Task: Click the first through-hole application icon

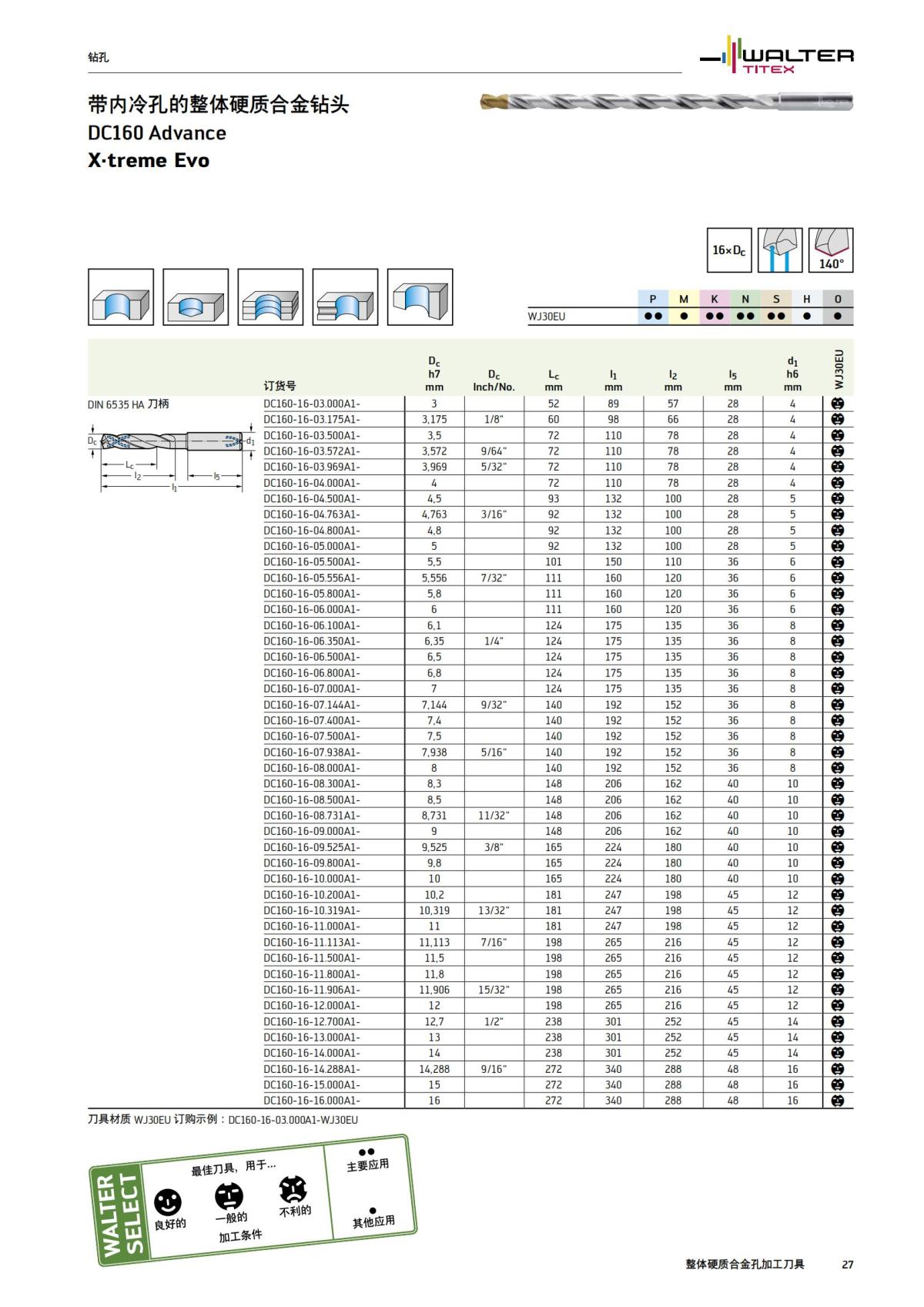Action: point(121,297)
